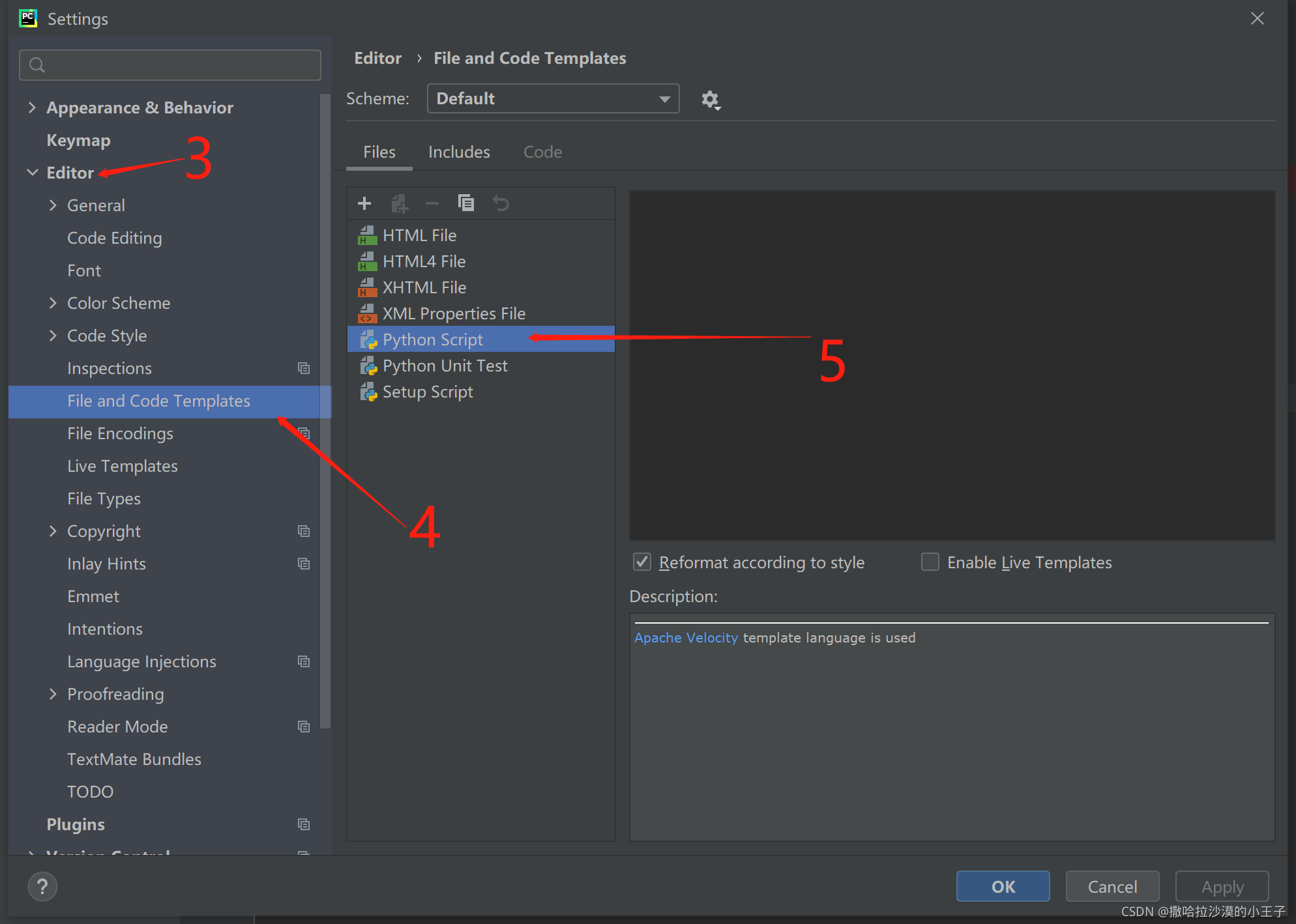Click the XHTML File template icon
Image resolution: width=1296 pixels, height=924 pixels.
366,287
